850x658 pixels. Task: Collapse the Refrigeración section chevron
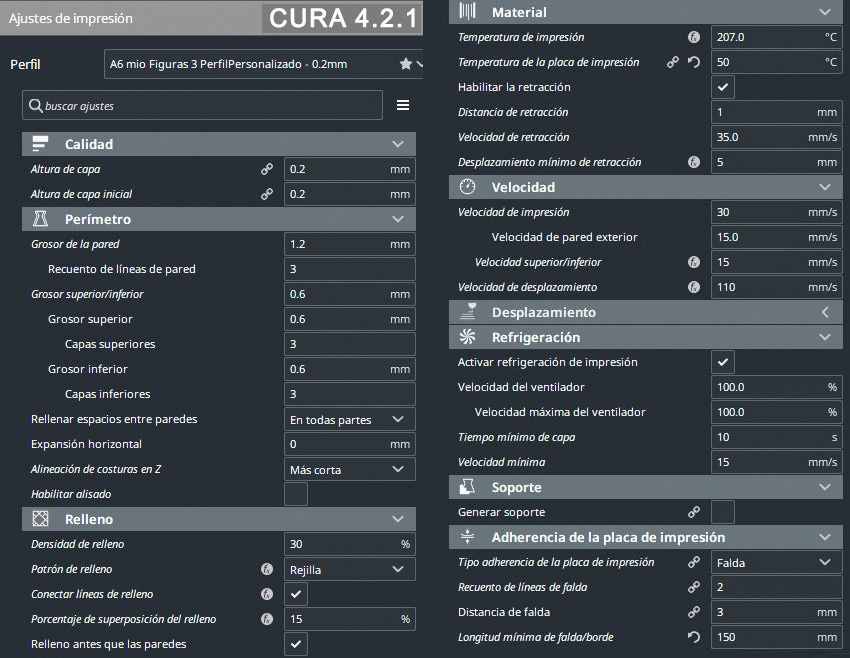tap(825, 337)
